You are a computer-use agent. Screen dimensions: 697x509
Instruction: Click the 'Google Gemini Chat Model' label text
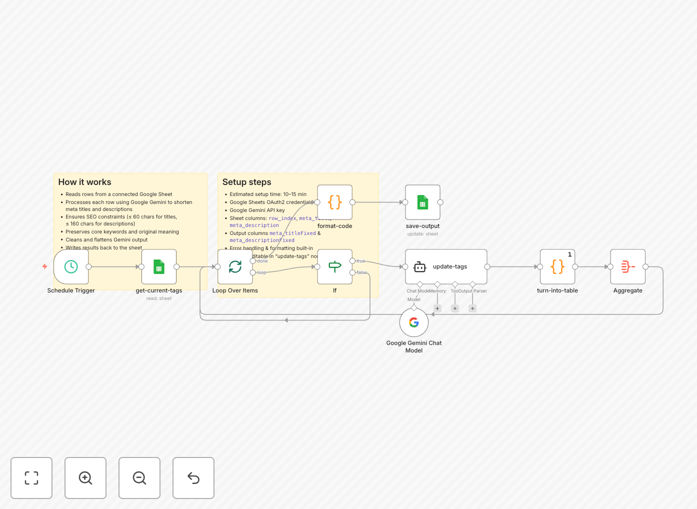click(x=414, y=347)
